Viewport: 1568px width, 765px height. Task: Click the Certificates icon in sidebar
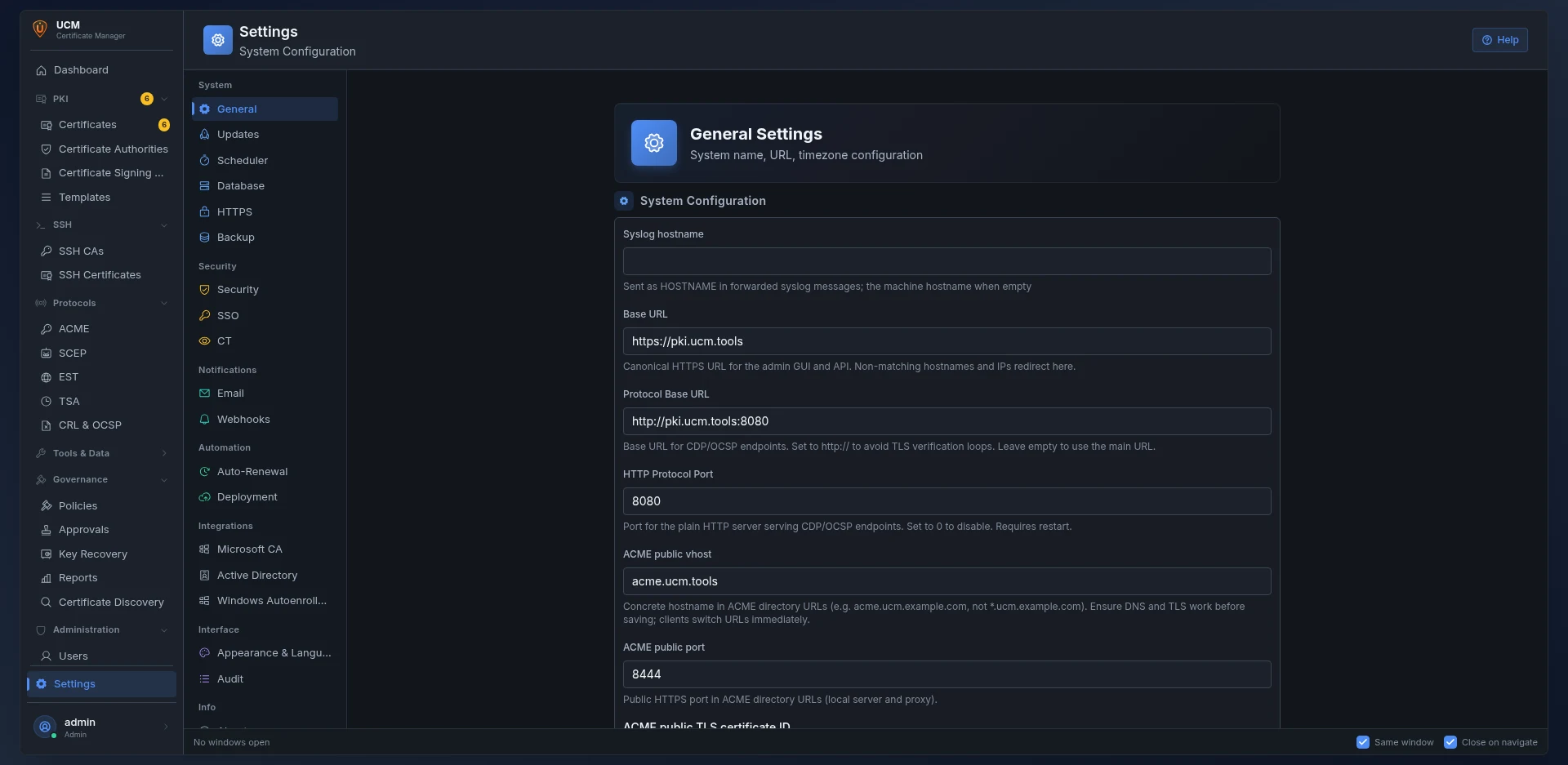point(46,125)
